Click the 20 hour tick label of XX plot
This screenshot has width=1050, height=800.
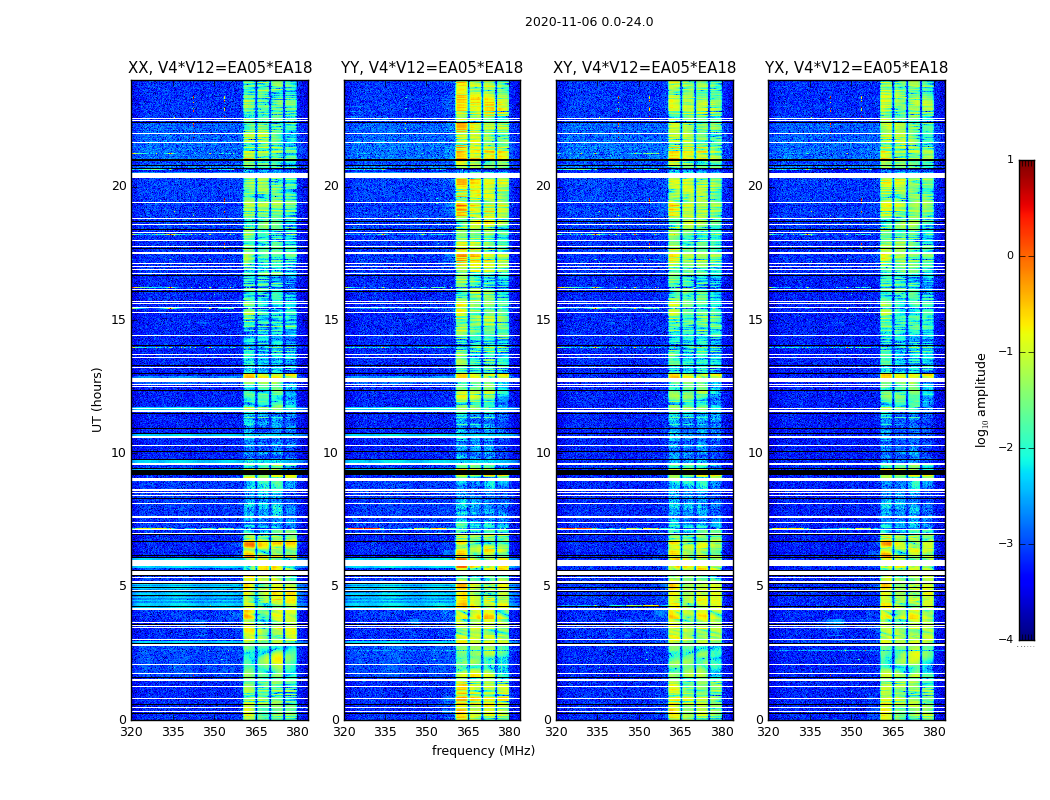pos(119,186)
